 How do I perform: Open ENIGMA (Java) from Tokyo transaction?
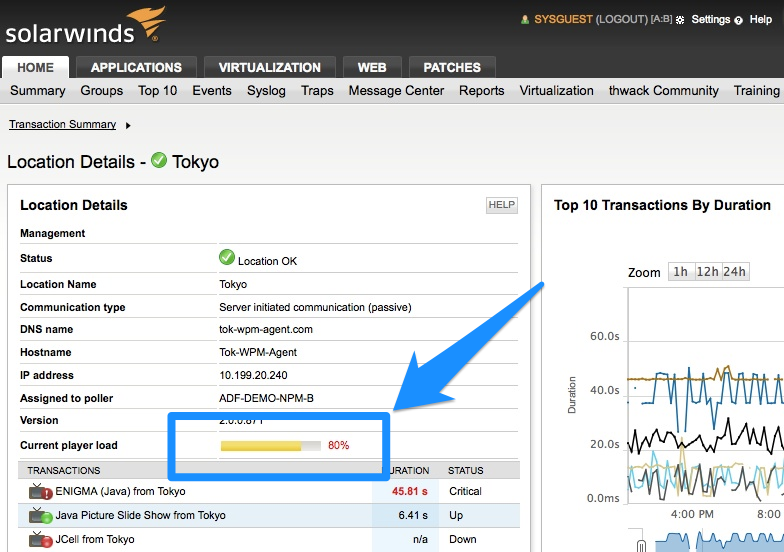point(120,491)
